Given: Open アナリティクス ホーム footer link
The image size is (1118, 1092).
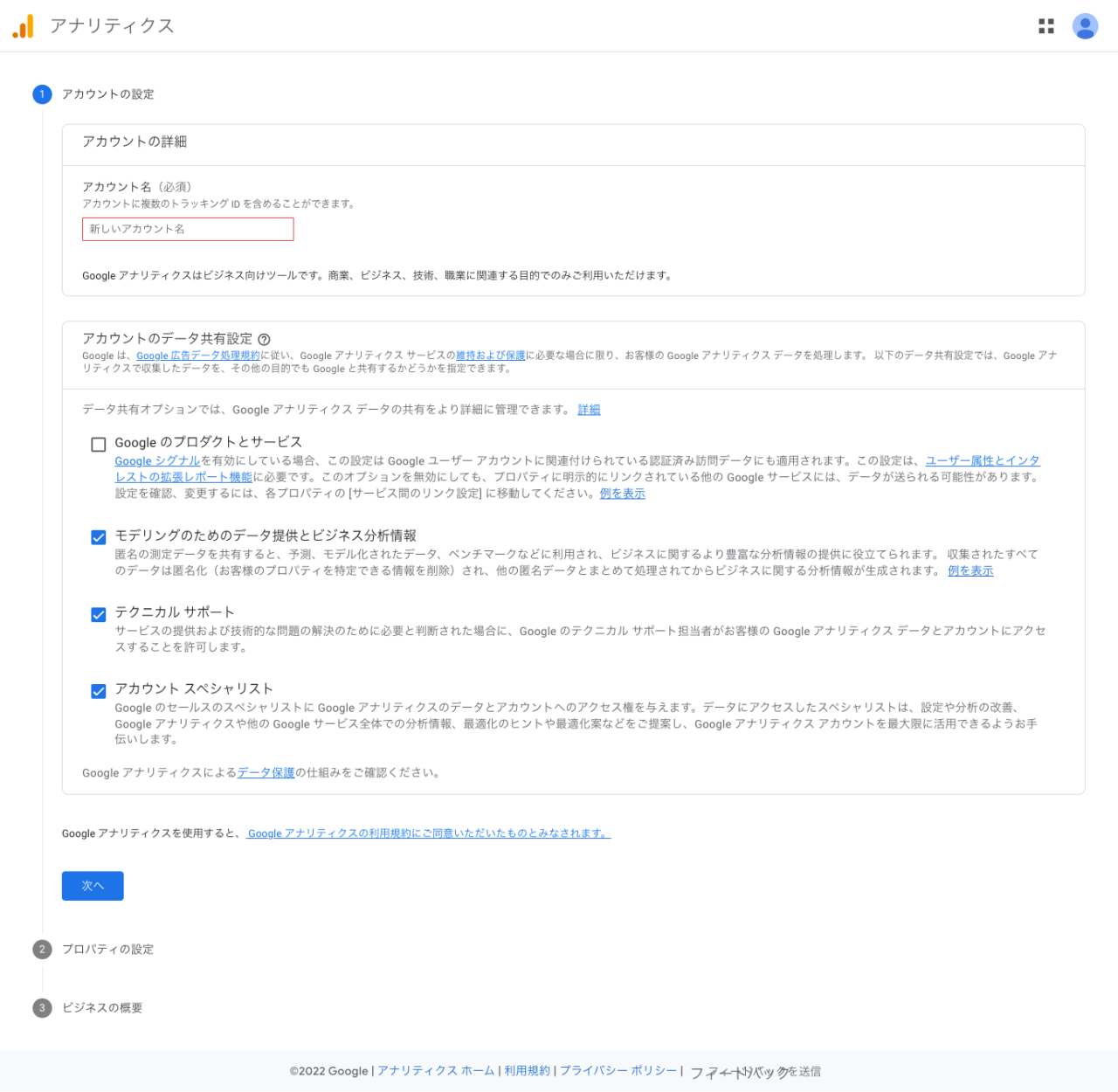Looking at the screenshot, I should [436, 1071].
